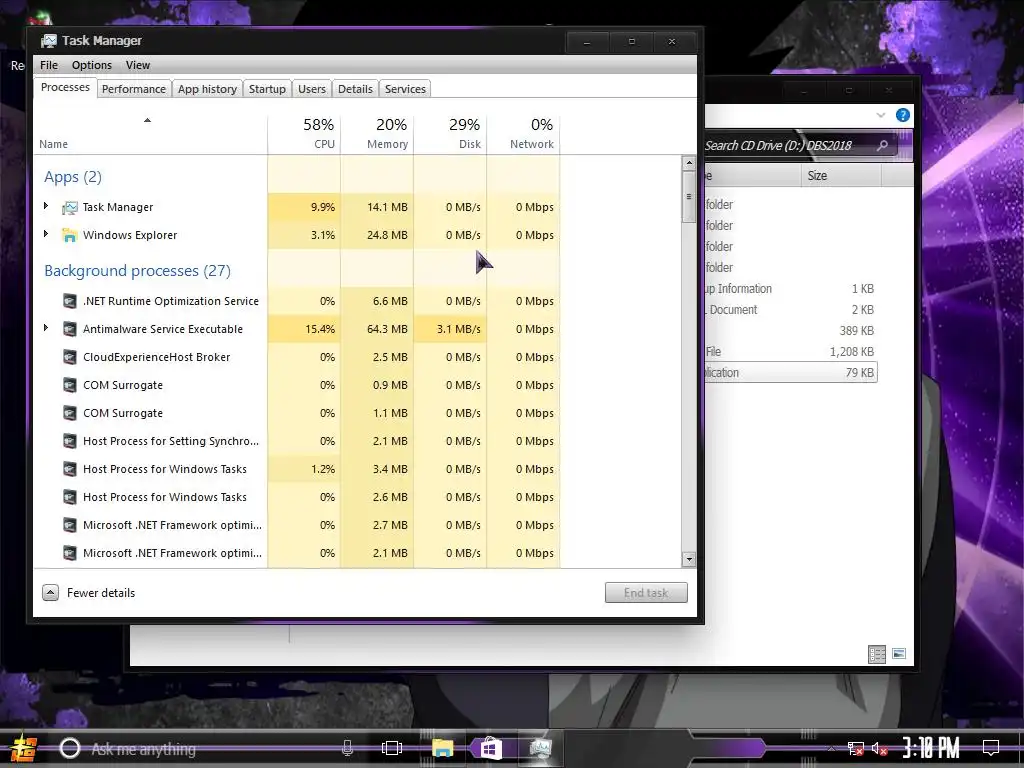This screenshot has width=1024, height=768.
Task: Open the Start menu button
Action: [x=22, y=748]
